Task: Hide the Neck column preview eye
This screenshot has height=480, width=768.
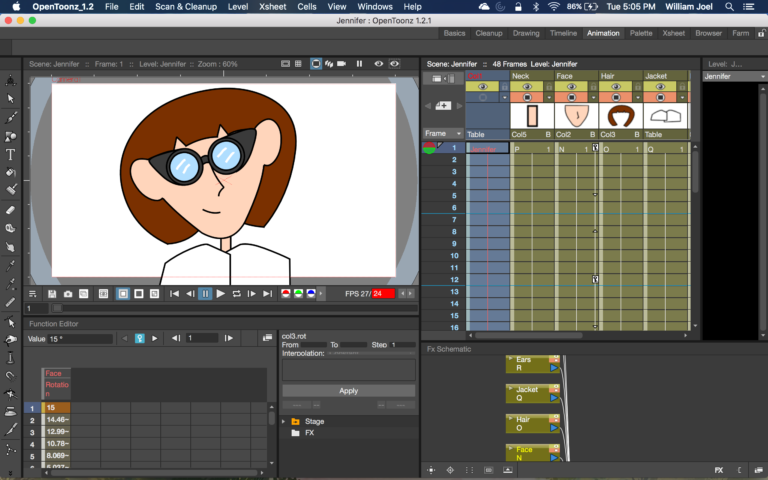Action: [527, 87]
